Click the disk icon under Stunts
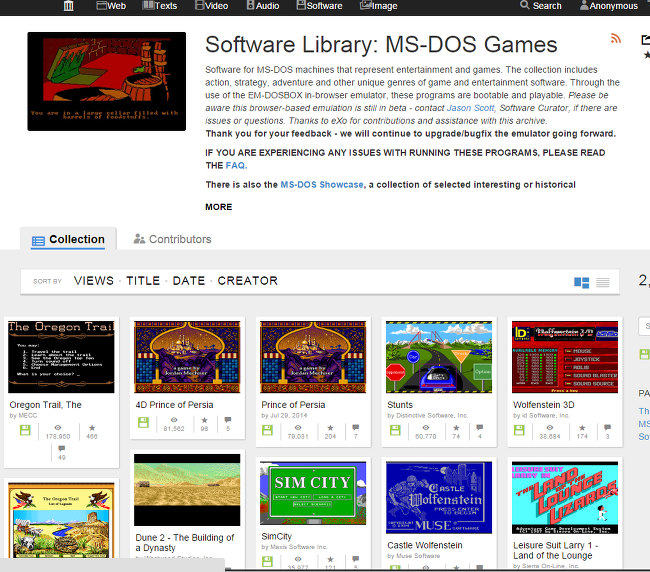Viewport: 650px width, 572px height. click(x=395, y=430)
